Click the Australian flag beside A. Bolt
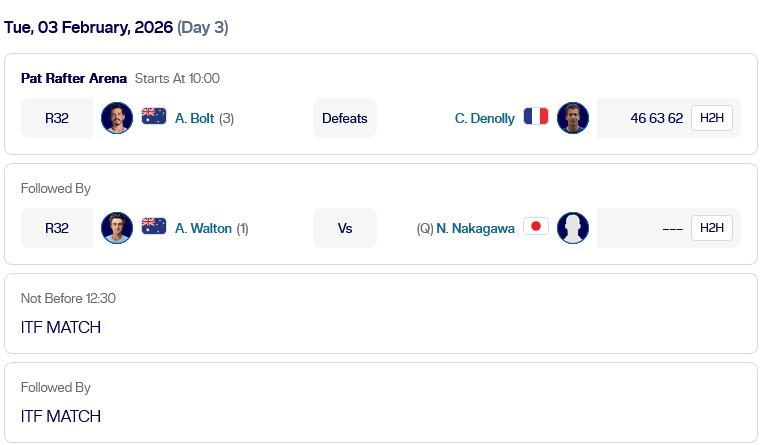 click(x=154, y=117)
